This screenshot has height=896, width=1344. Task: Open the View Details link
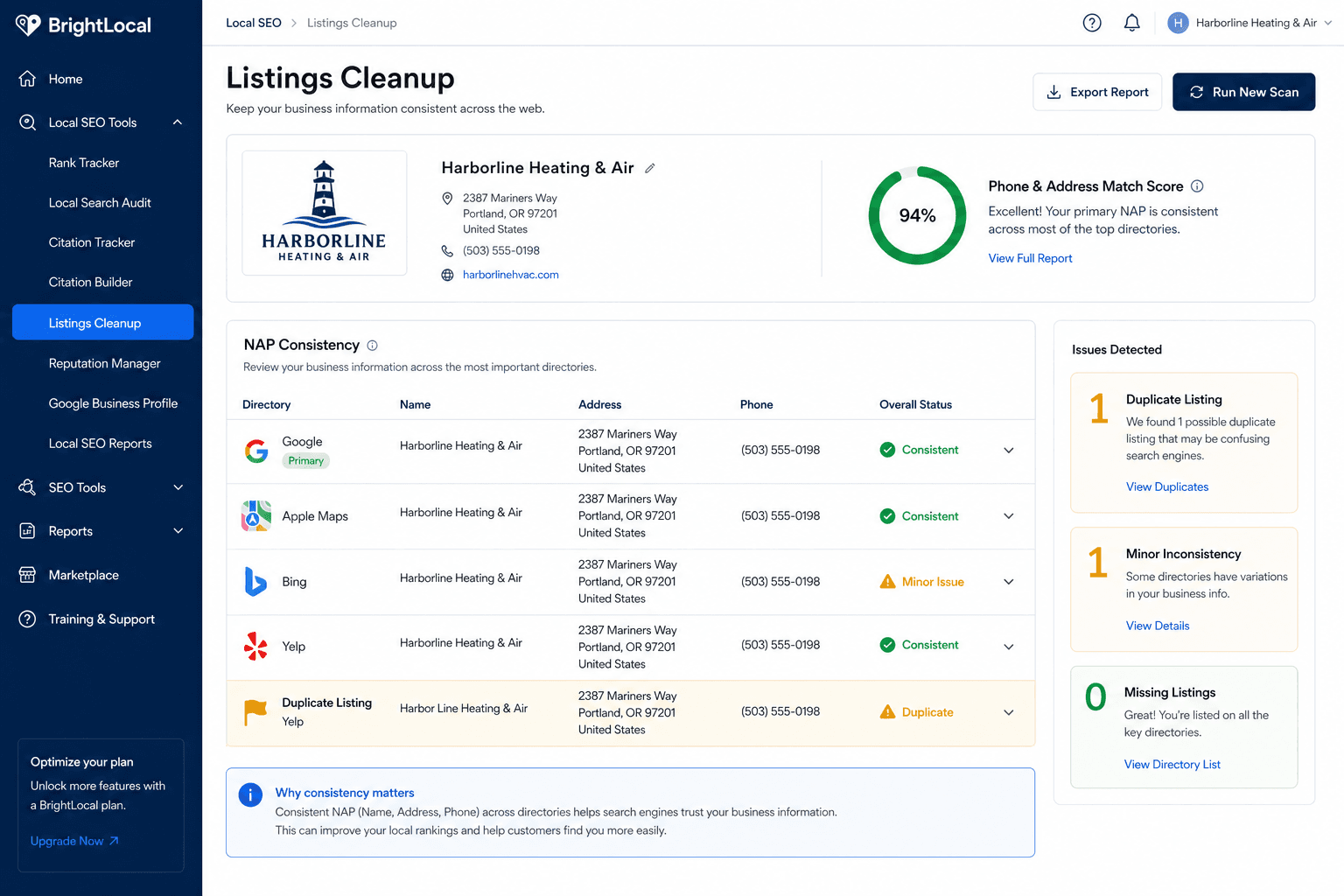pyautogui.click(x=1158, y=626)
